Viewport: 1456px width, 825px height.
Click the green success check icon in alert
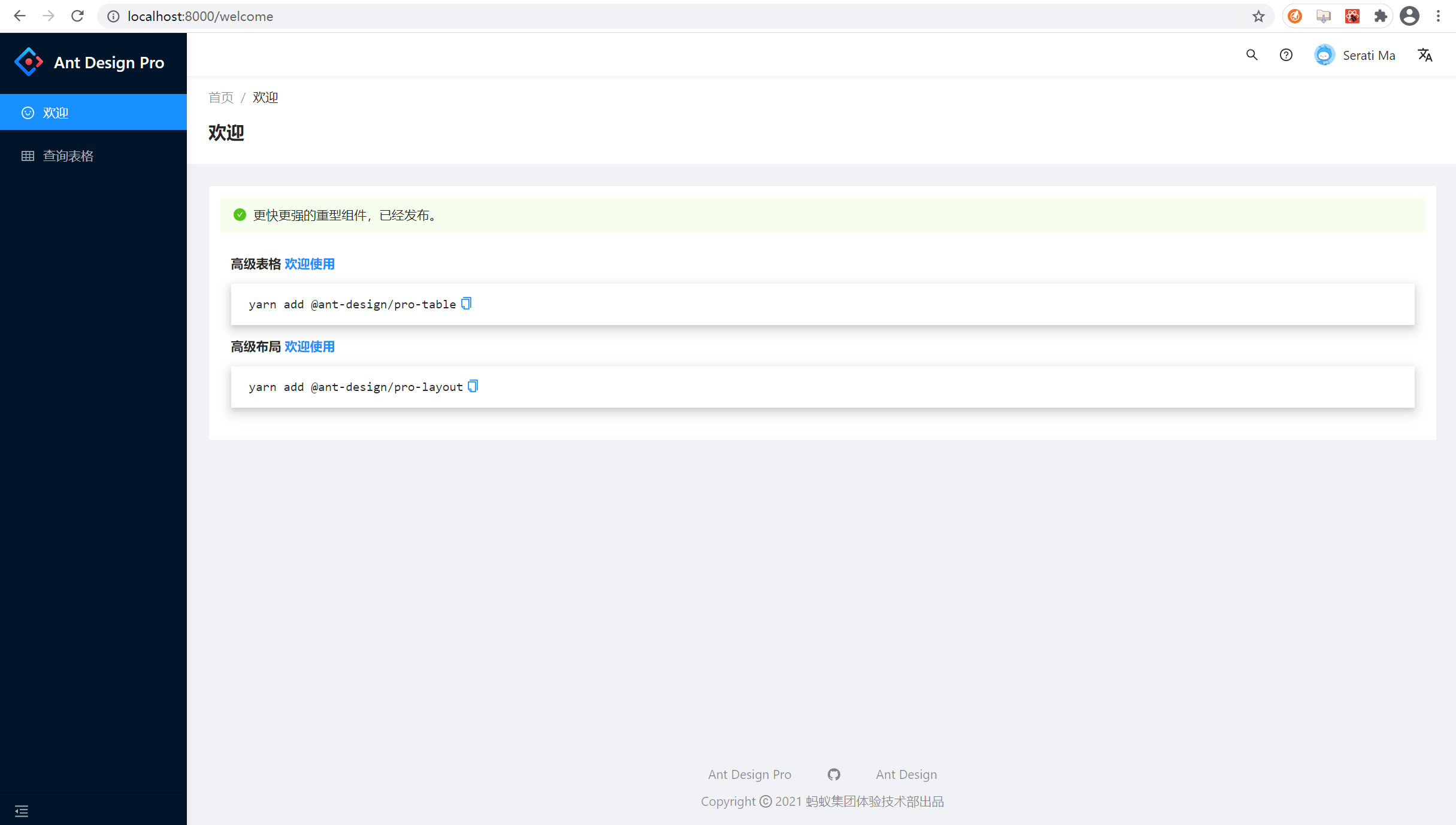(x=240, y=214)
